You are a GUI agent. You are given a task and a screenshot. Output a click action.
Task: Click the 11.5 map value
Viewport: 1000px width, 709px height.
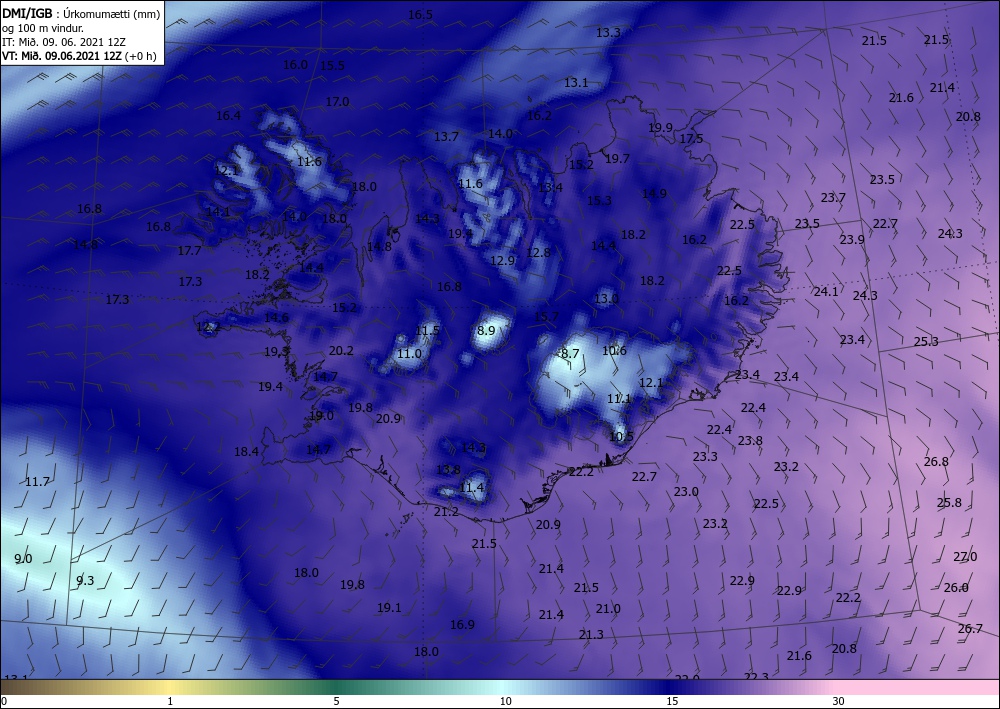(x=427, y=330)
